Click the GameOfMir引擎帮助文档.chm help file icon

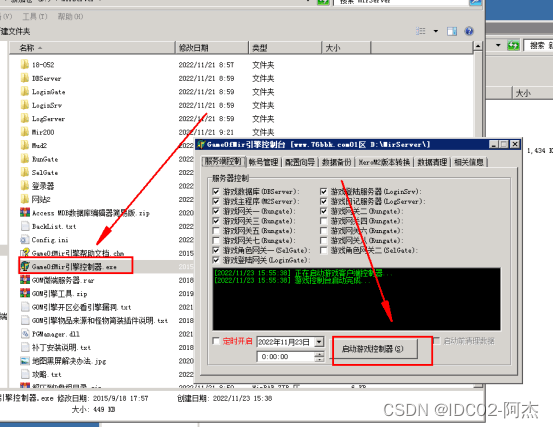(x=25, y=253)
